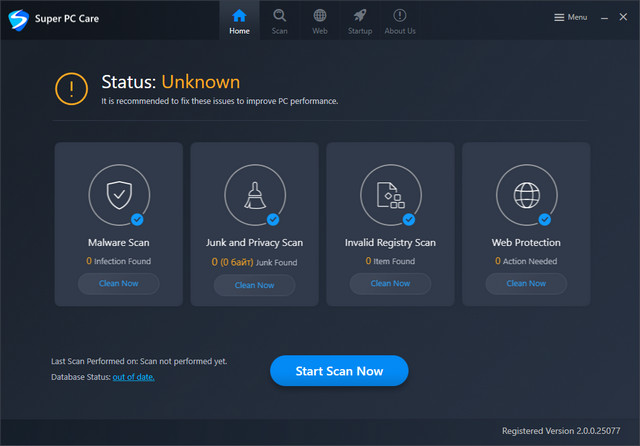Click Clean Now under Malware Scan
Image resolution: width=640 pixels, height=446 pixels.
118,283
